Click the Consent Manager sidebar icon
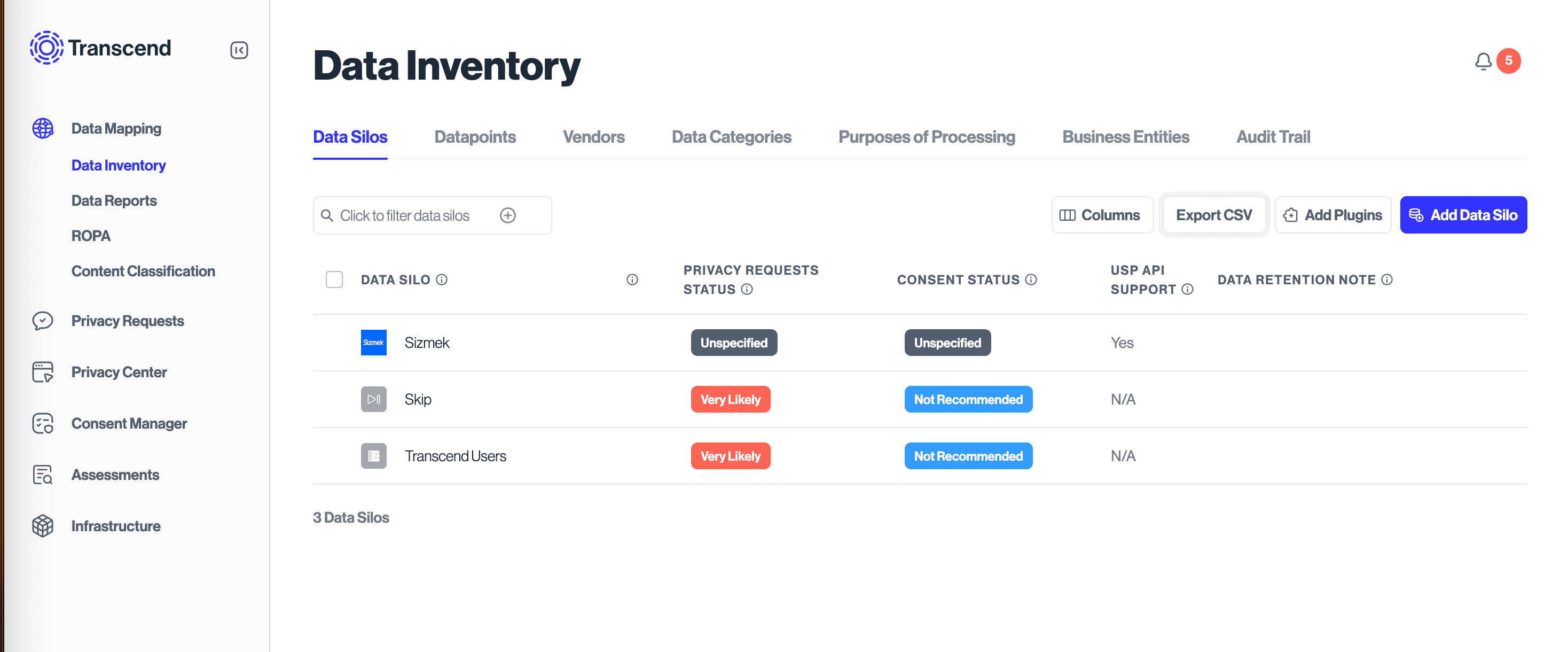 [x=43, y=423]
